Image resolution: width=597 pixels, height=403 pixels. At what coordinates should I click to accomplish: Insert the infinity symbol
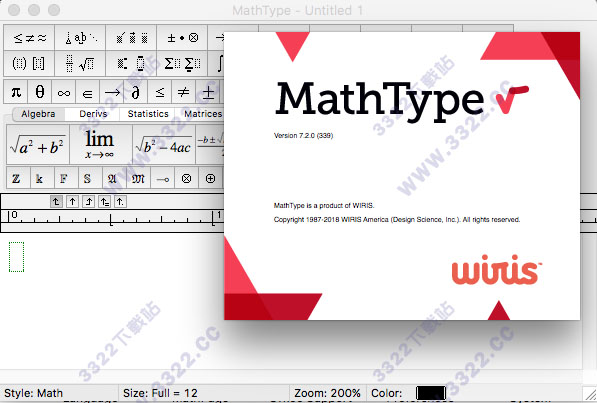tap(64, 92)
